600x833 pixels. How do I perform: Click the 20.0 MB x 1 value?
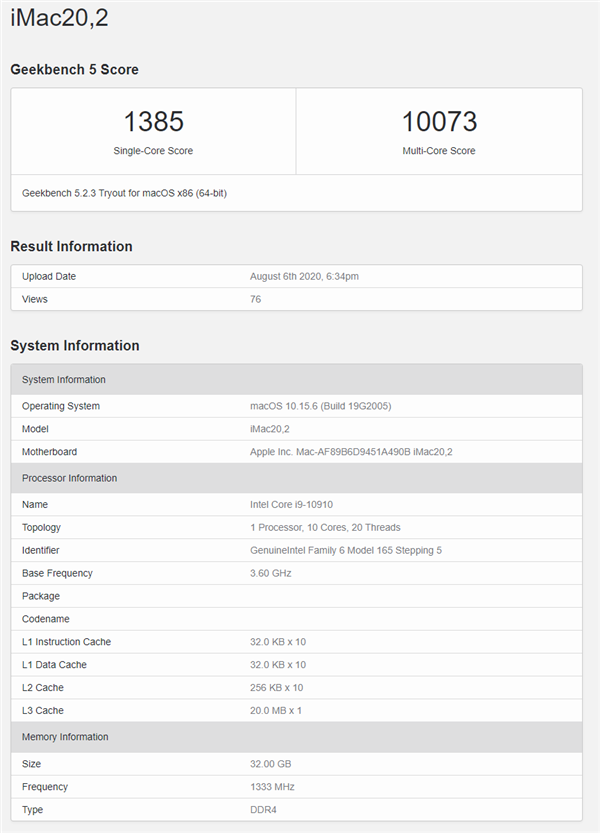[x=276, y=710]
